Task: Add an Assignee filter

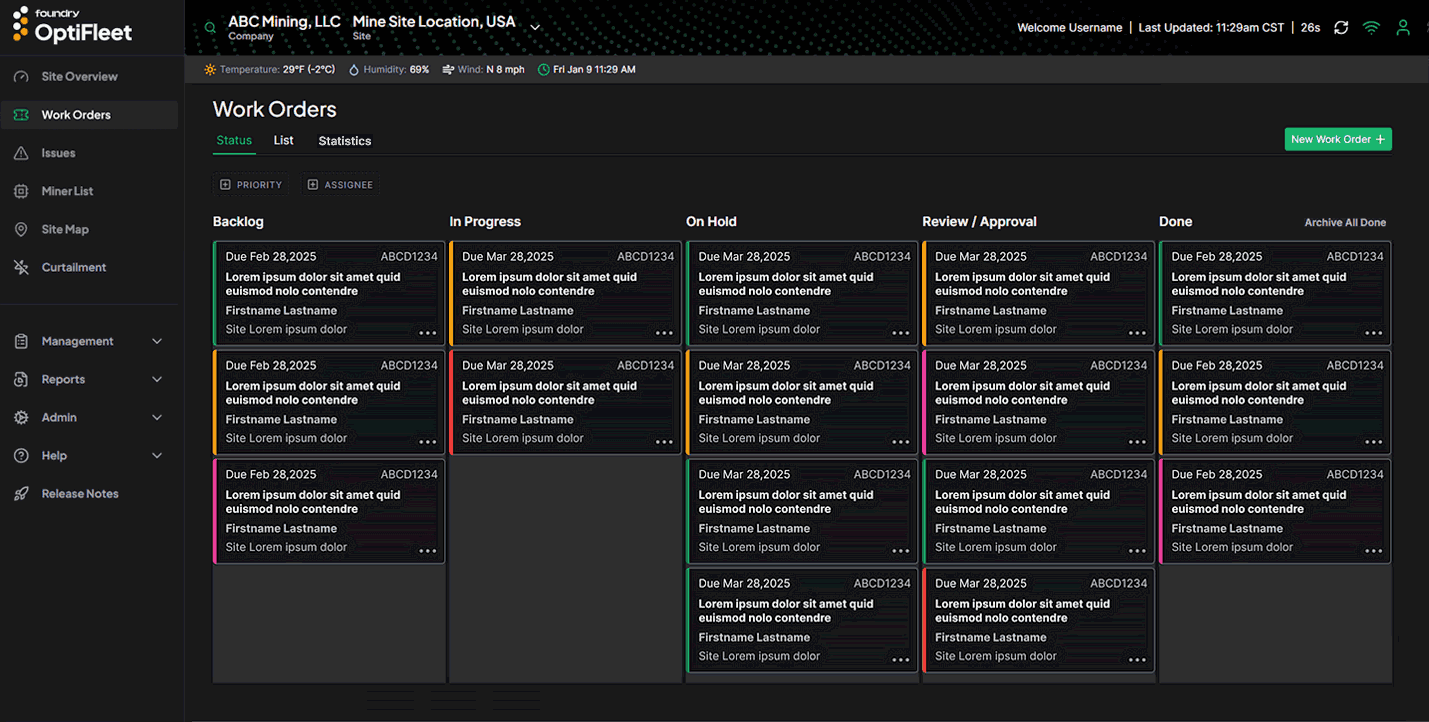Action: point(340,184)
